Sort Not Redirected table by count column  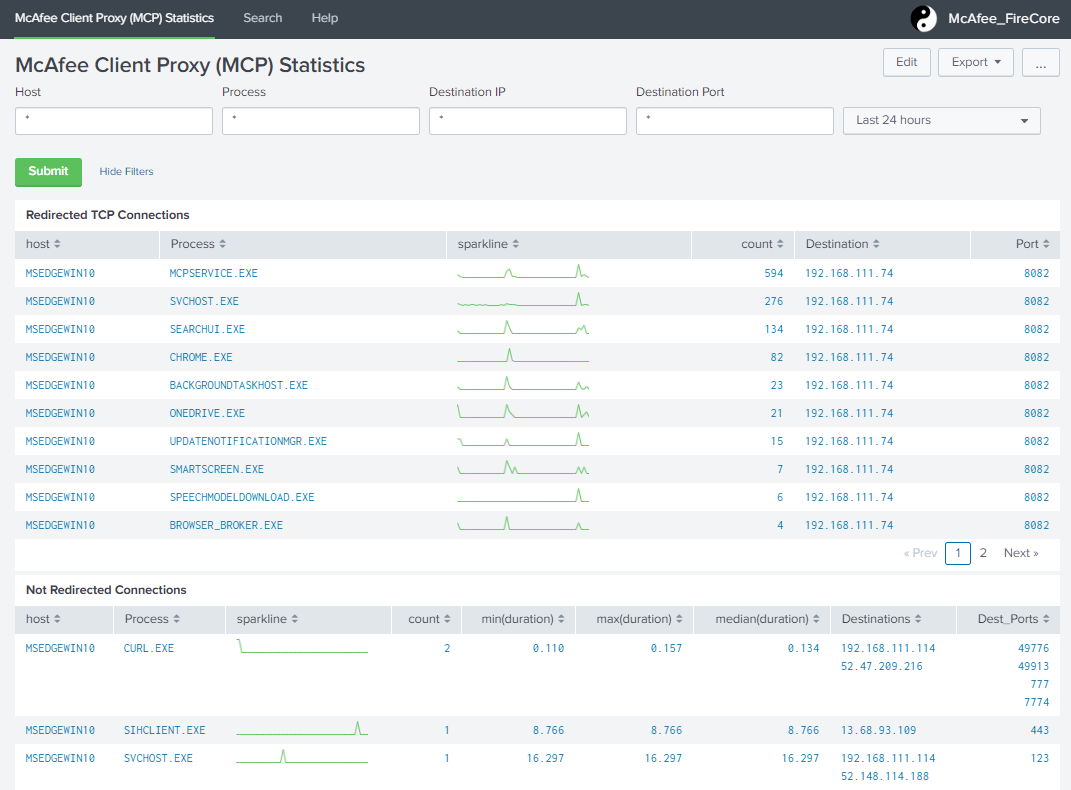point(429,619)
